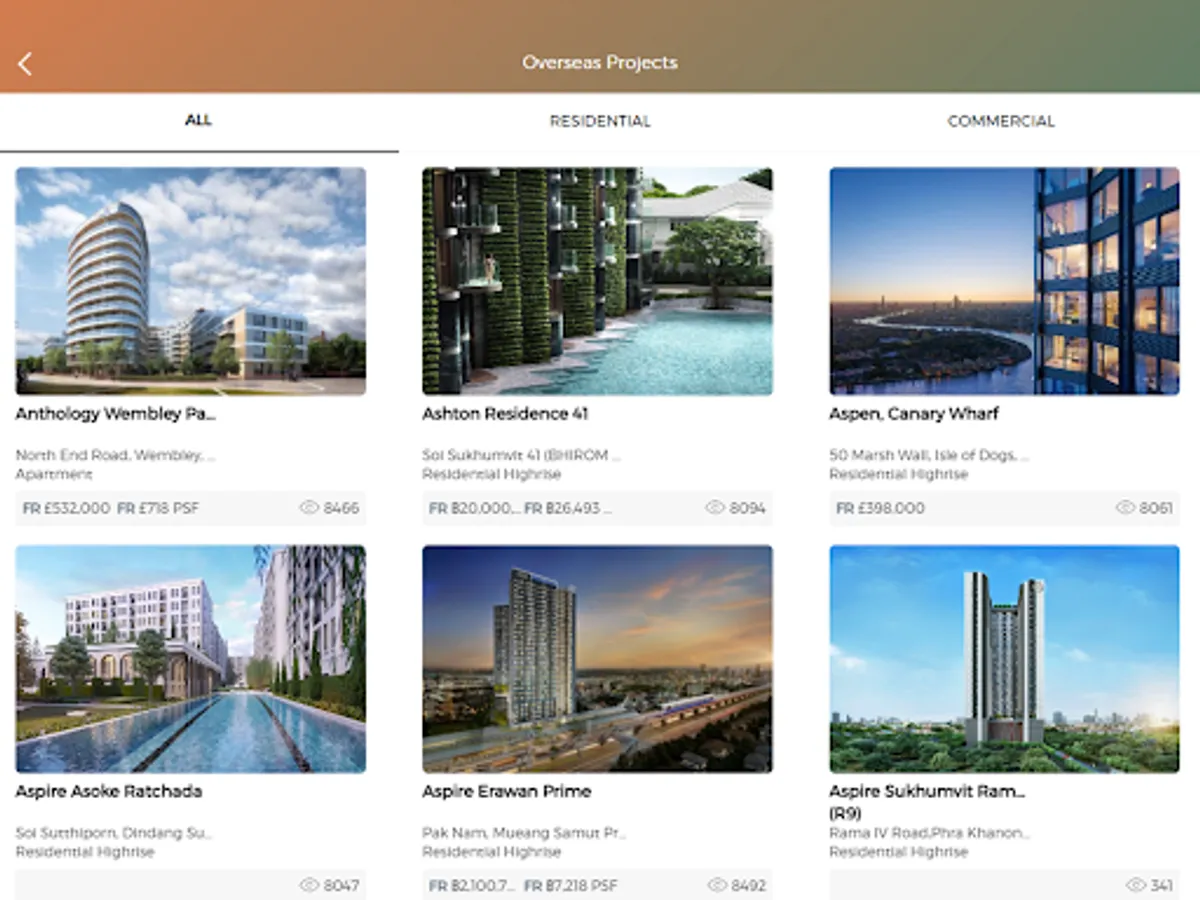Screen dimensions: 1200x900
Task: Click the Aspire Asoke Ratchada title
Action: point(109,792)
